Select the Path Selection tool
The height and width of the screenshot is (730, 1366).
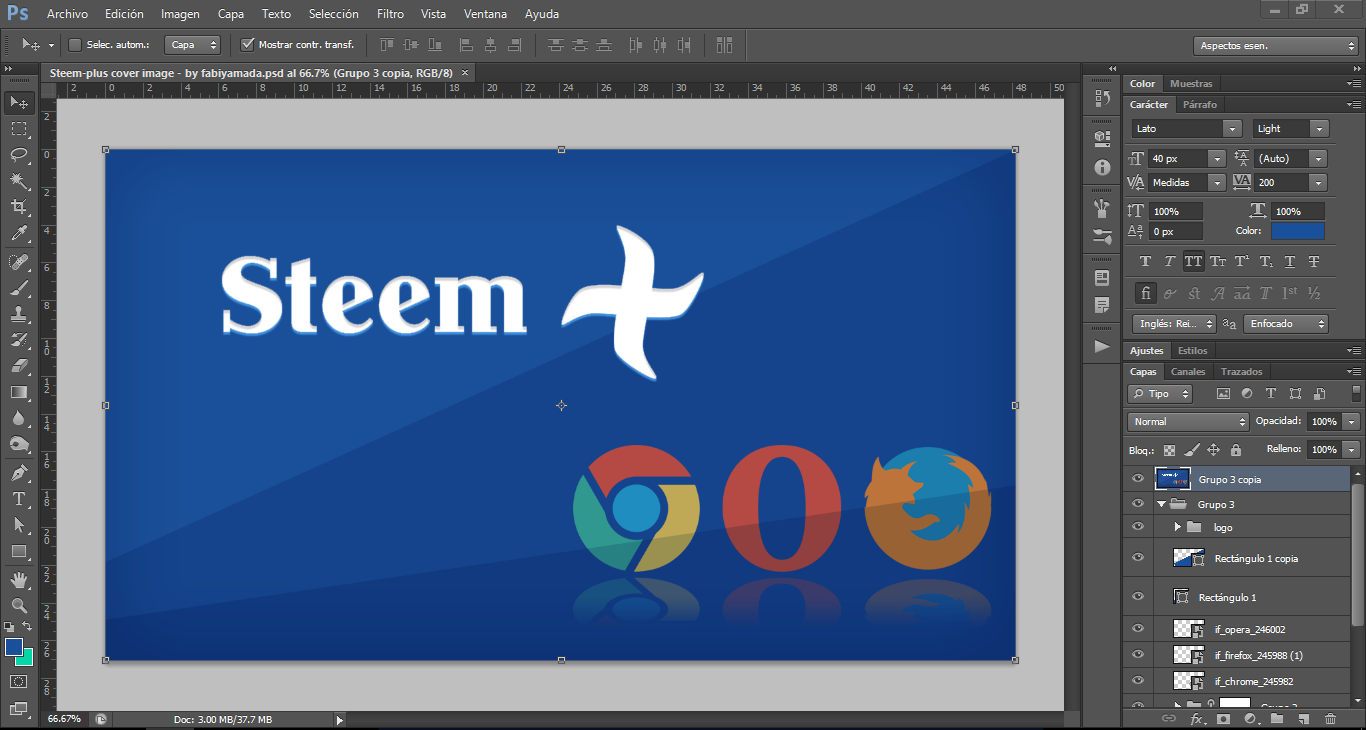19,525
